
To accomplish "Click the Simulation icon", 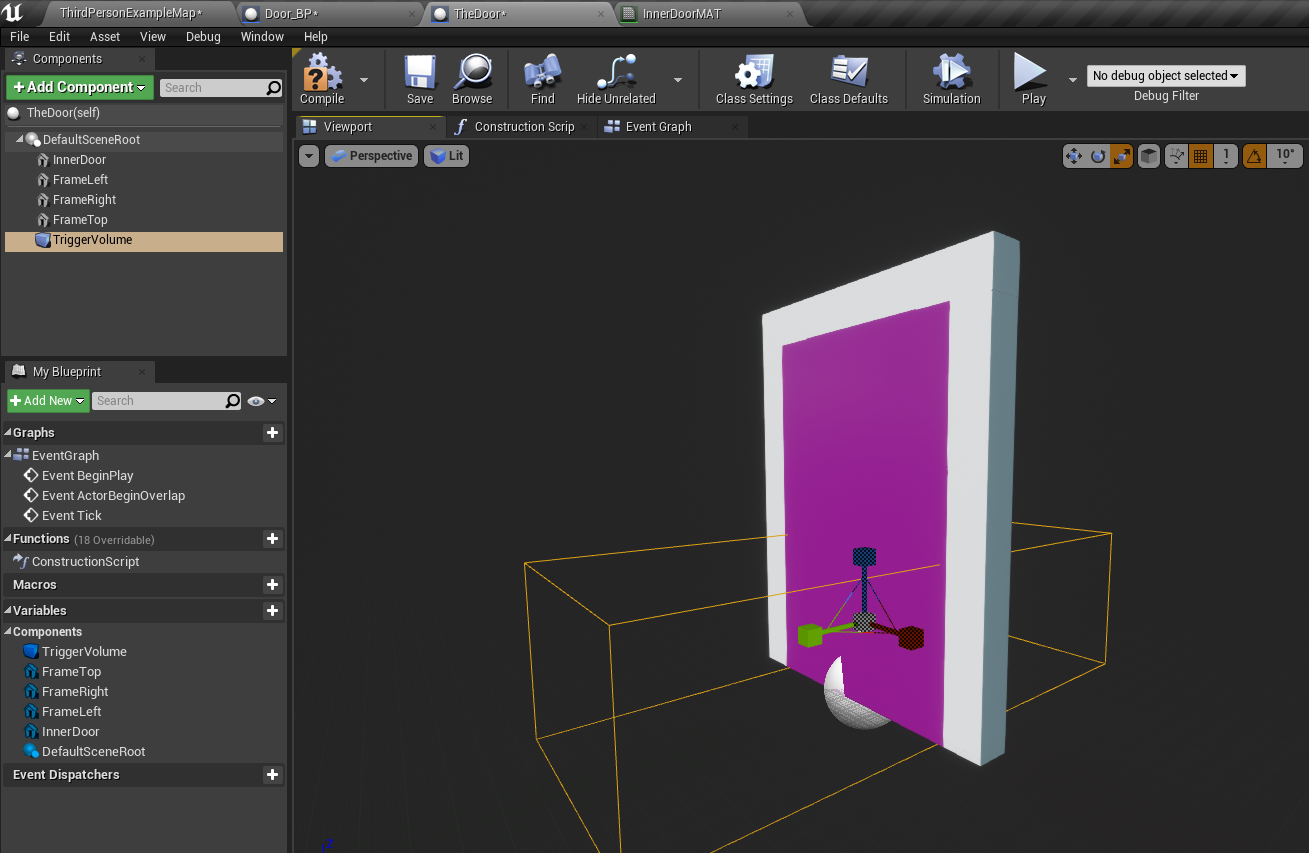I will [950, 79].
